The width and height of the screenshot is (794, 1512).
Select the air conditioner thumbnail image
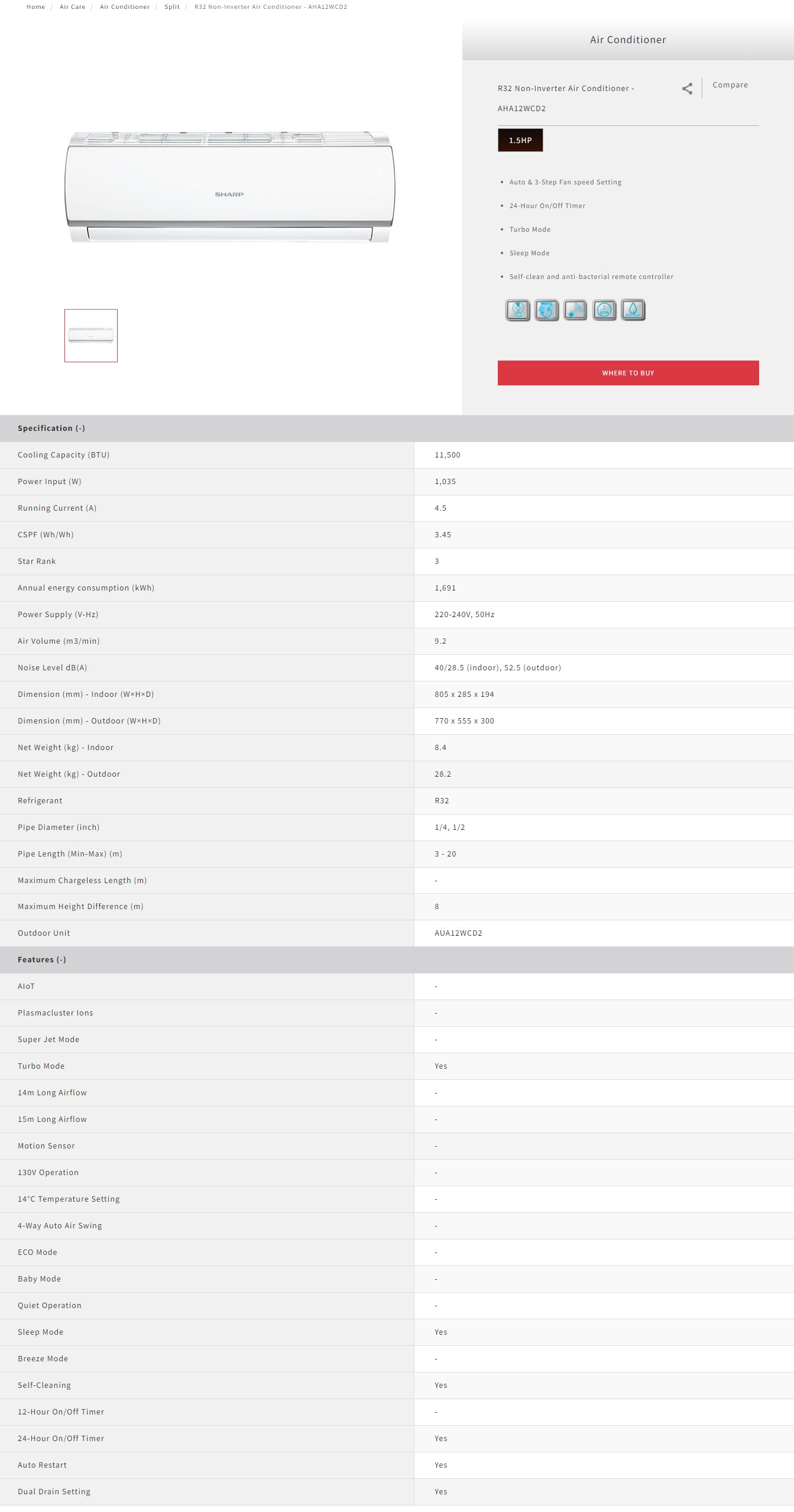point(91,336)
